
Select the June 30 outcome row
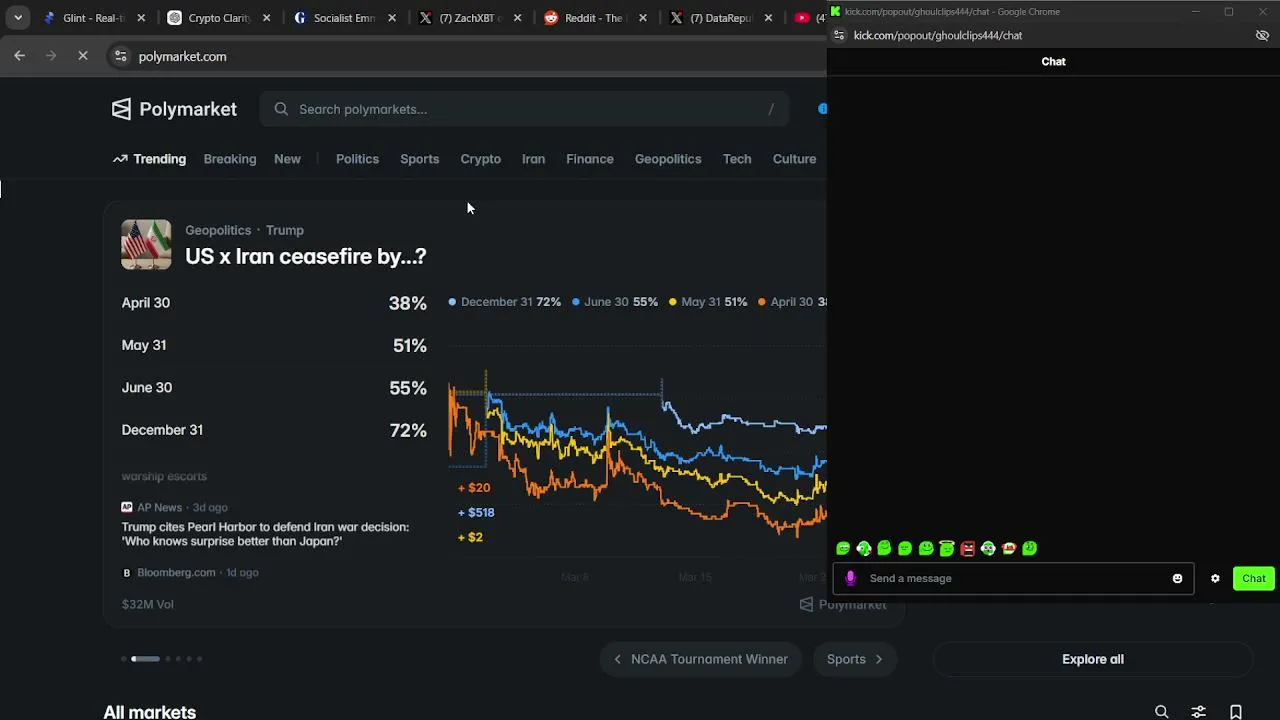(274, 388)
